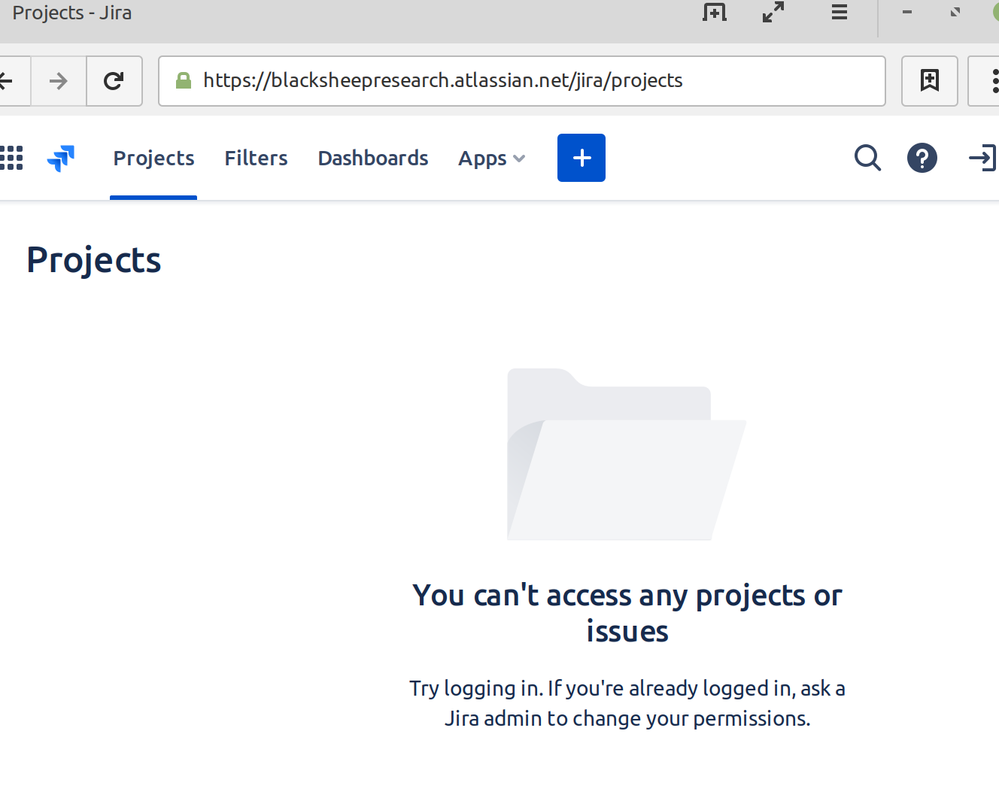Screen dimensions: 999x797
Task: Click the empty folder illustration
Action: coord(626,454)
